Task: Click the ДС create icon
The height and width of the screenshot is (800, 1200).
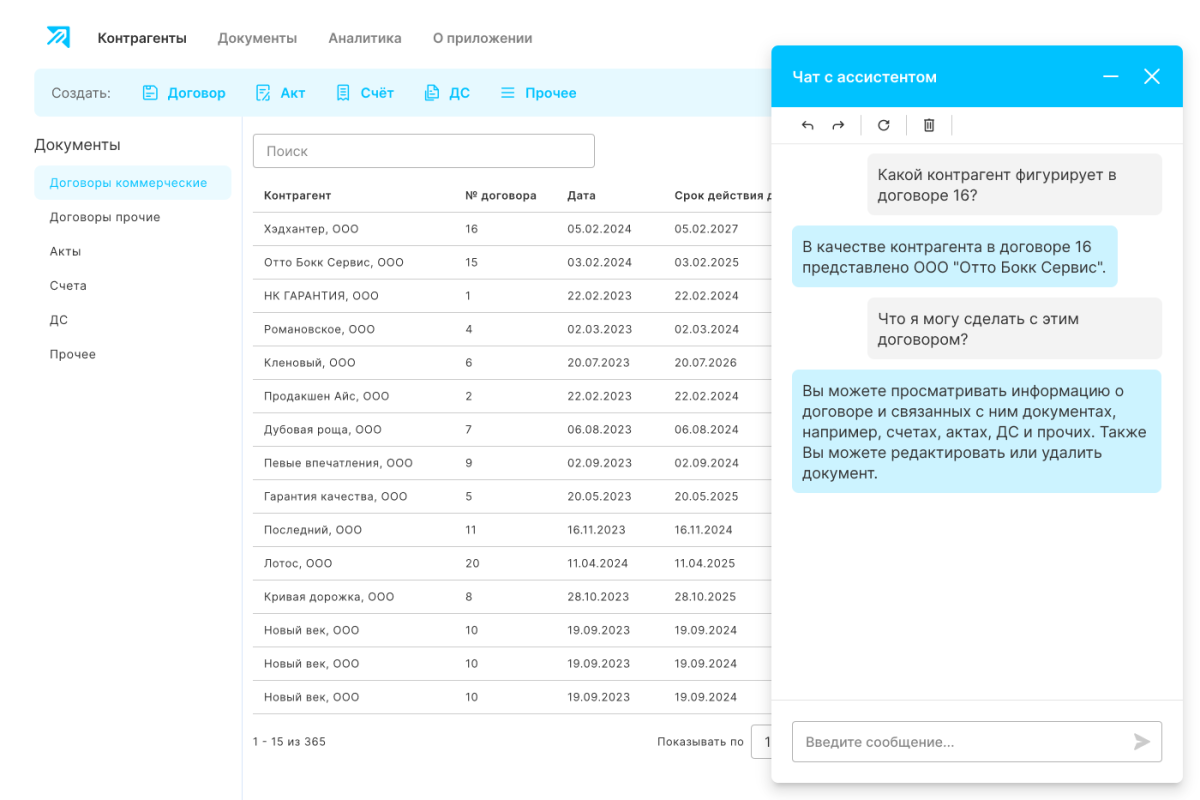Action: click(432, 93)
